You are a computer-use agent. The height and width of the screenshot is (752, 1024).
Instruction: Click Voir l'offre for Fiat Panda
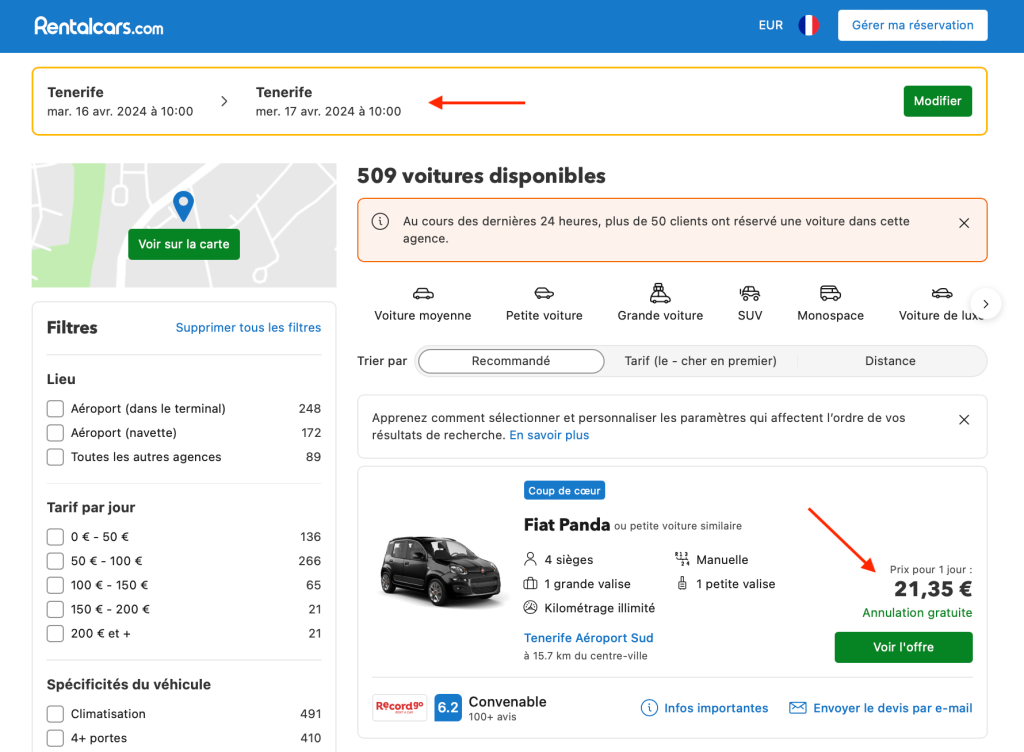[903, 647]
